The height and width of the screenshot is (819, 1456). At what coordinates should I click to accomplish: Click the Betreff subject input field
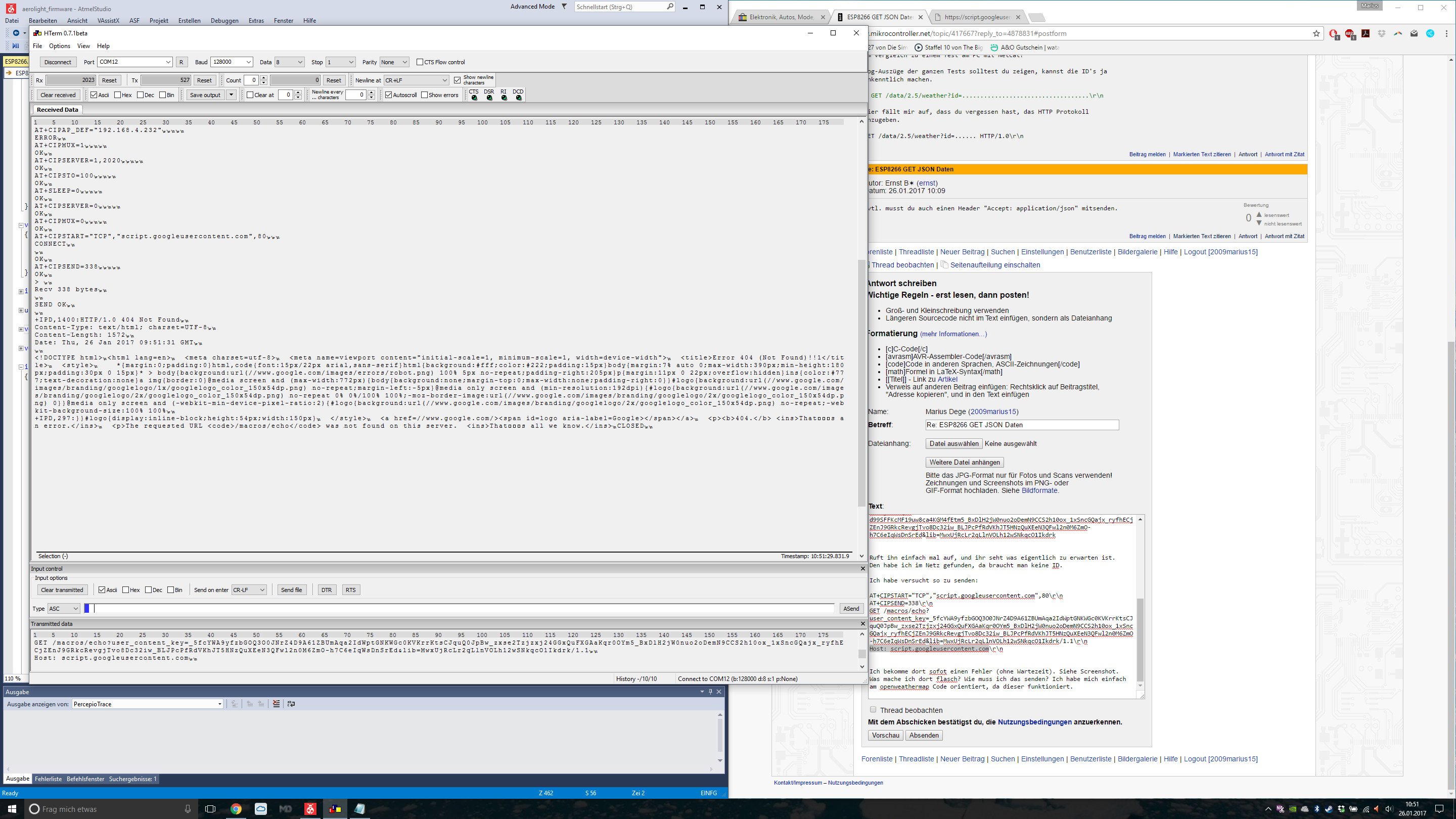coord(1022,425)
